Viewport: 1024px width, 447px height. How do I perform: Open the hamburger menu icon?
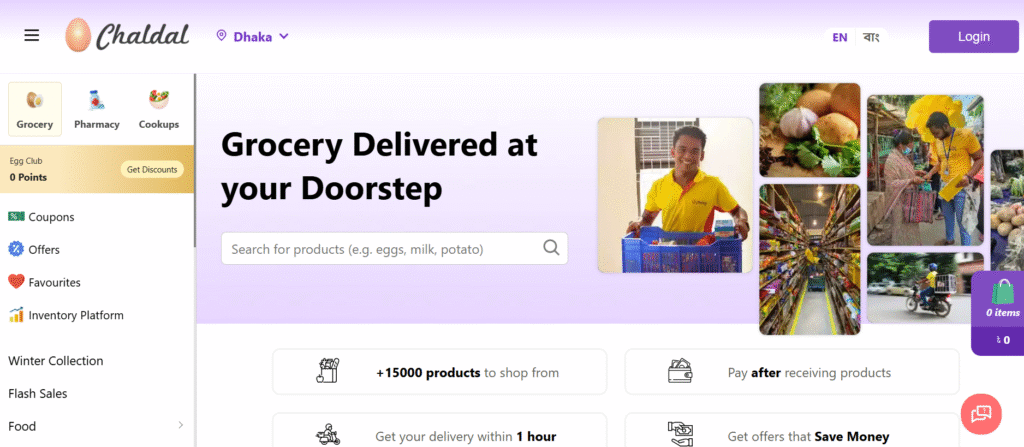(x=31, y=35)
